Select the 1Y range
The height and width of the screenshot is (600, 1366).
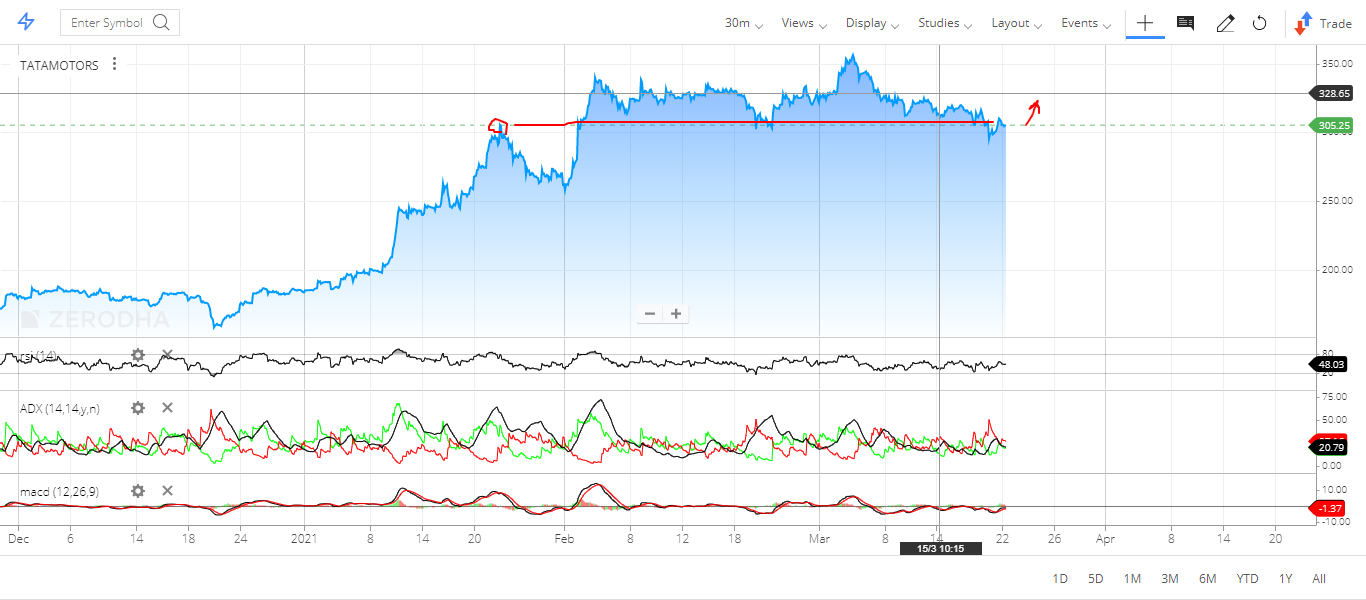1285,579
